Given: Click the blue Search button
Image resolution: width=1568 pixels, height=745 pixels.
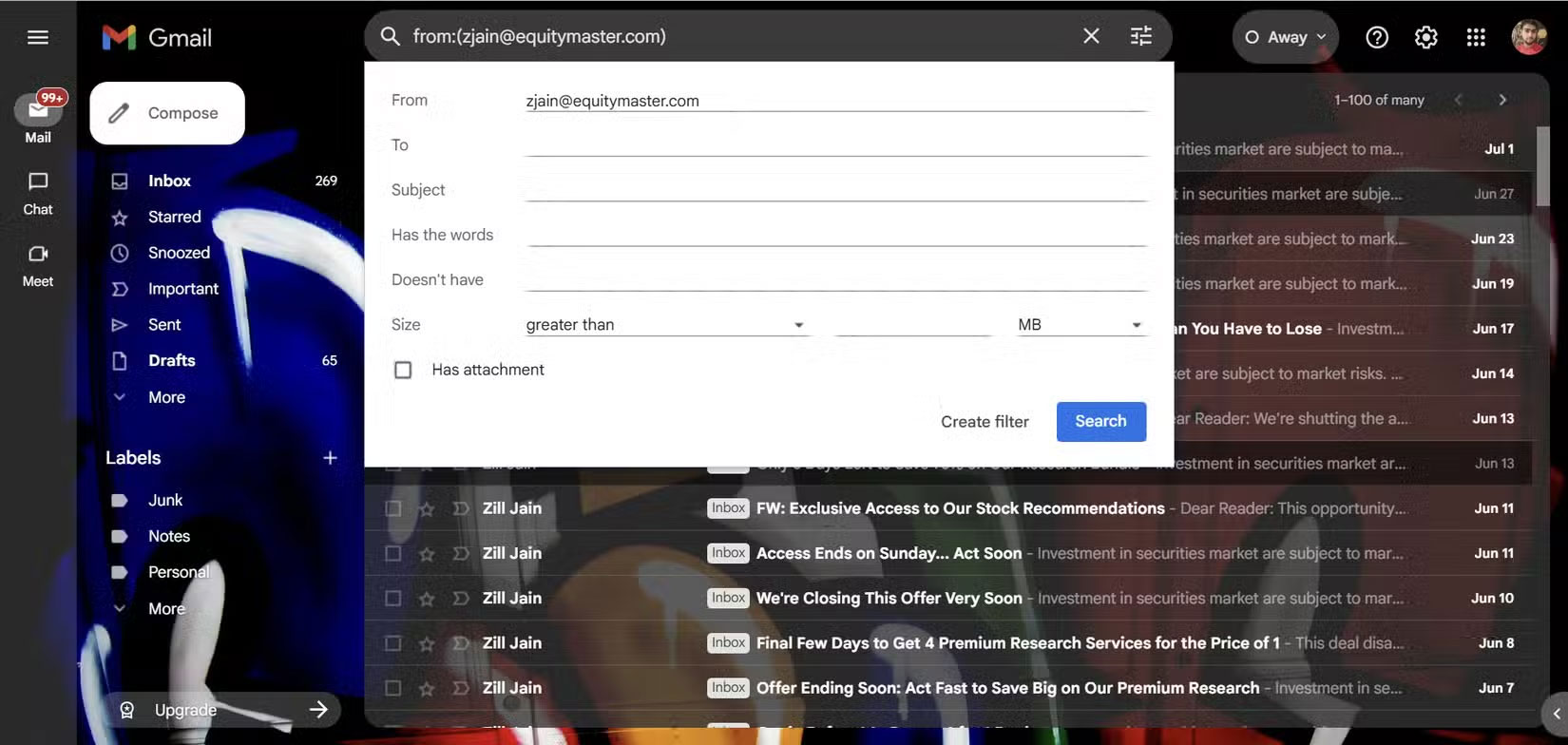Looking at the screenshot, I should tap(1100, 422).
